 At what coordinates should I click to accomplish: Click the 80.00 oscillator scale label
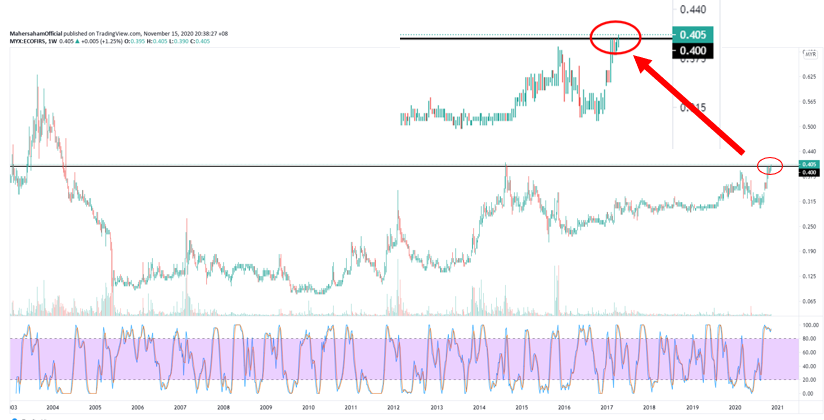[x=807, y=339]
